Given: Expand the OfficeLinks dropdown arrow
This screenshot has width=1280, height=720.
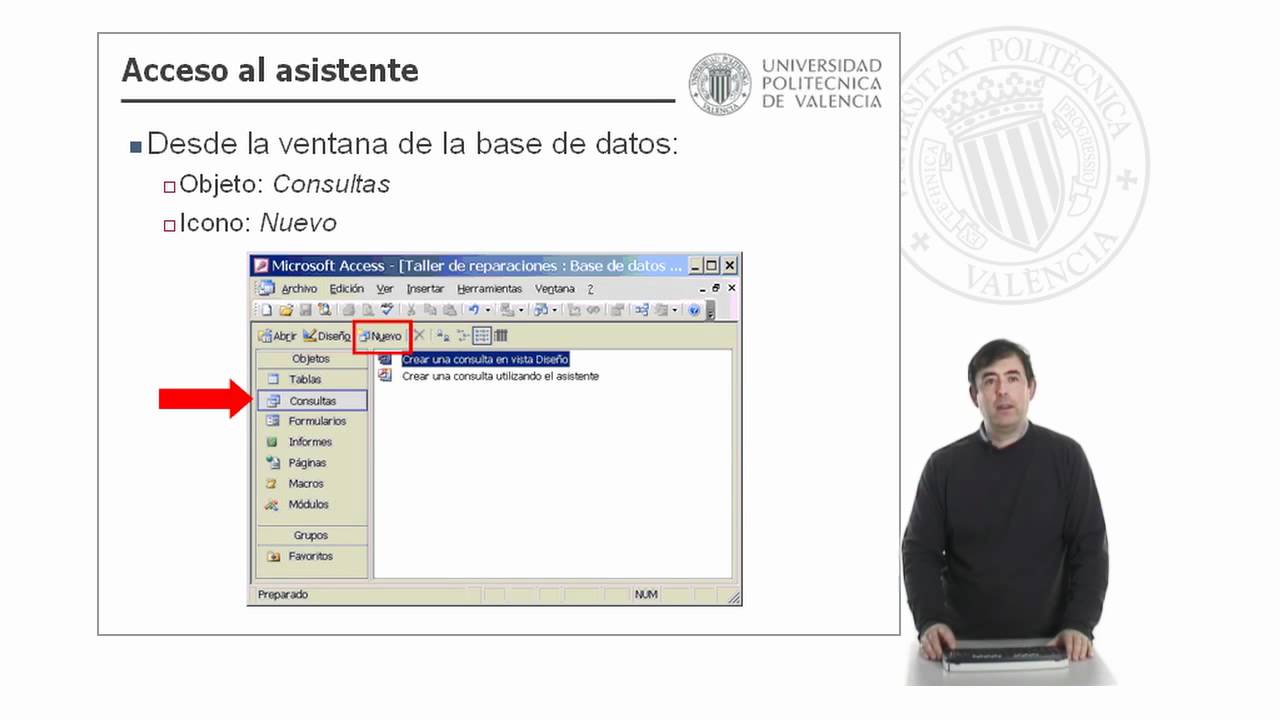Looking at the screenshot, I should coord(521,310).
